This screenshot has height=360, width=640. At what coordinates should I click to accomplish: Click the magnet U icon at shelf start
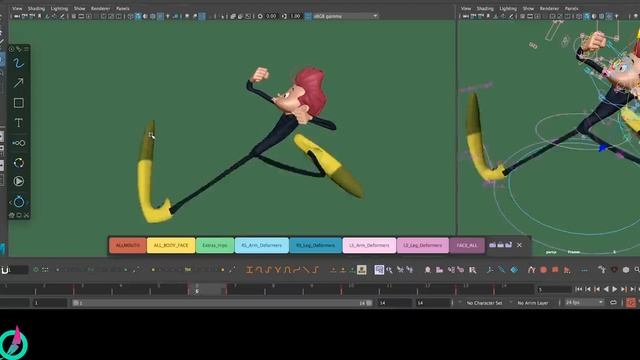[x=5, y=270]
